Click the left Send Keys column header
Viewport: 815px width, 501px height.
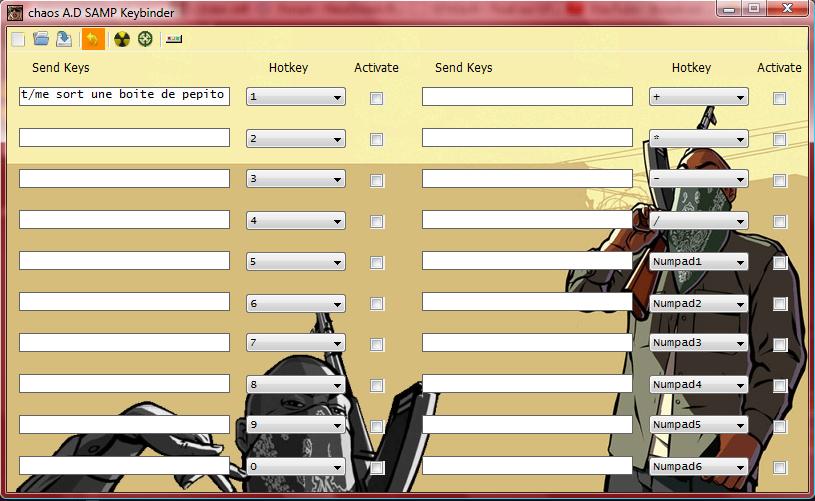[x=61, y=68]
